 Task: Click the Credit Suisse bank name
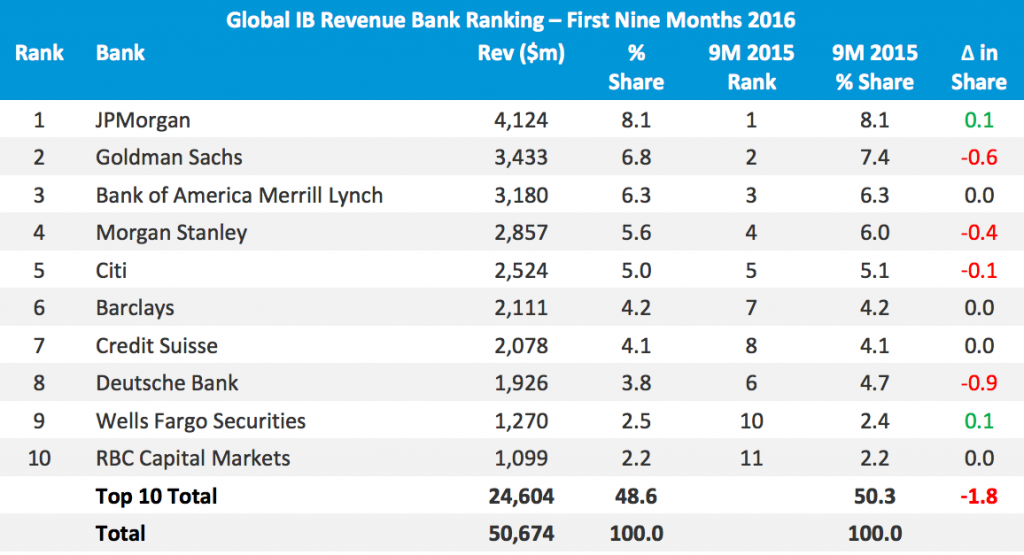coord(157,345)
